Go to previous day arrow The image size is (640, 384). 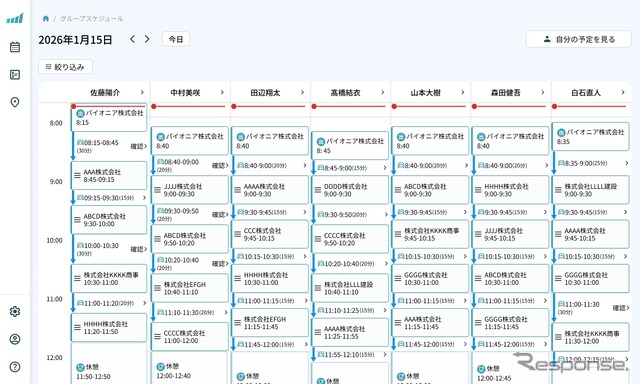[132, 39]
